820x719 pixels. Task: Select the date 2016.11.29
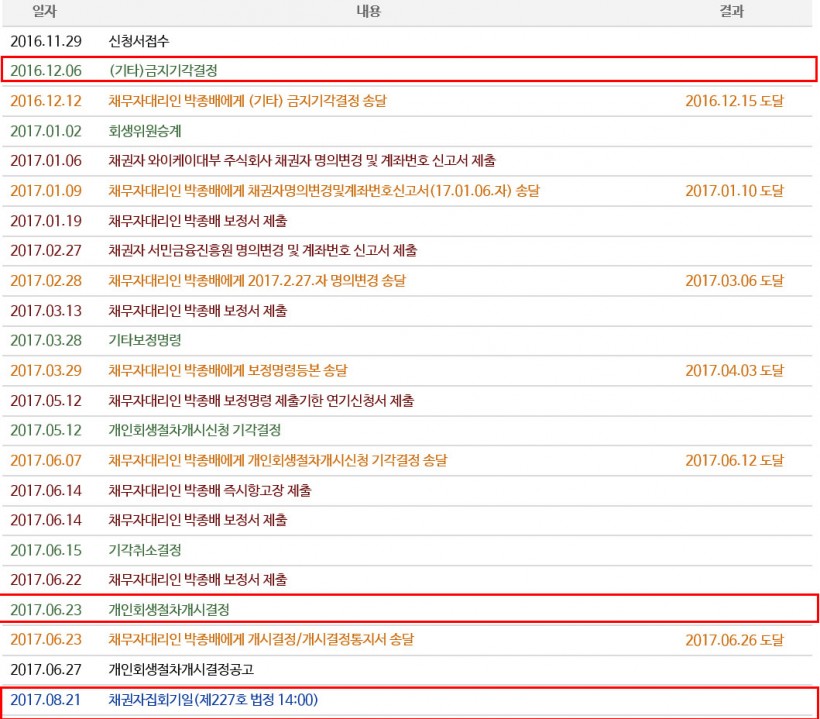[46, 41]
